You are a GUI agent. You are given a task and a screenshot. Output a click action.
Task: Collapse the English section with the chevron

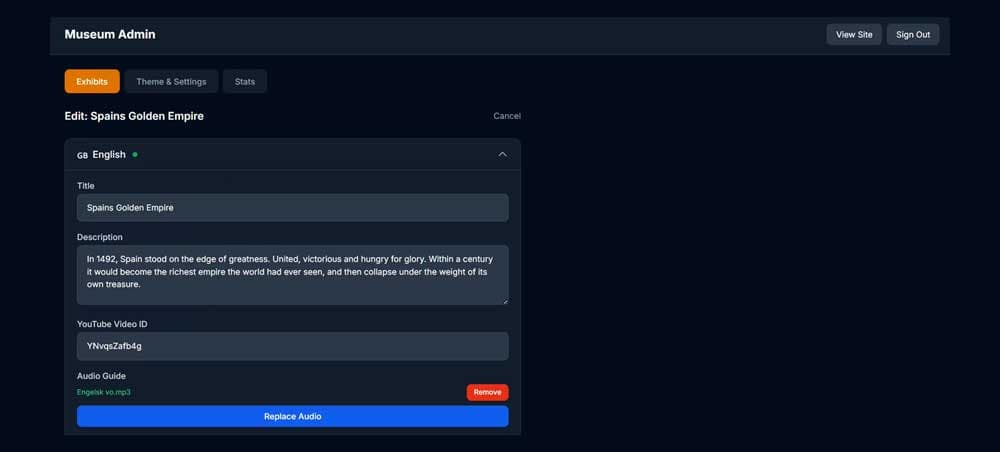(x=502, y=154)
